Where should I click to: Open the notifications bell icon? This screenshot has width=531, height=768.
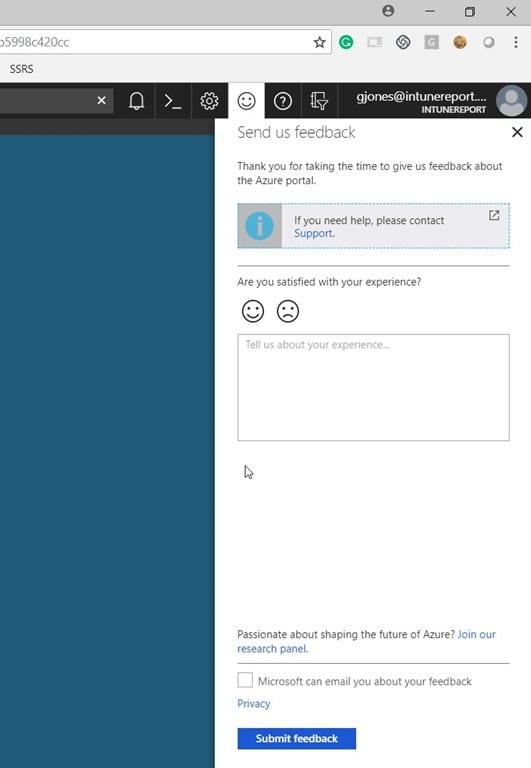pos(136,101)
